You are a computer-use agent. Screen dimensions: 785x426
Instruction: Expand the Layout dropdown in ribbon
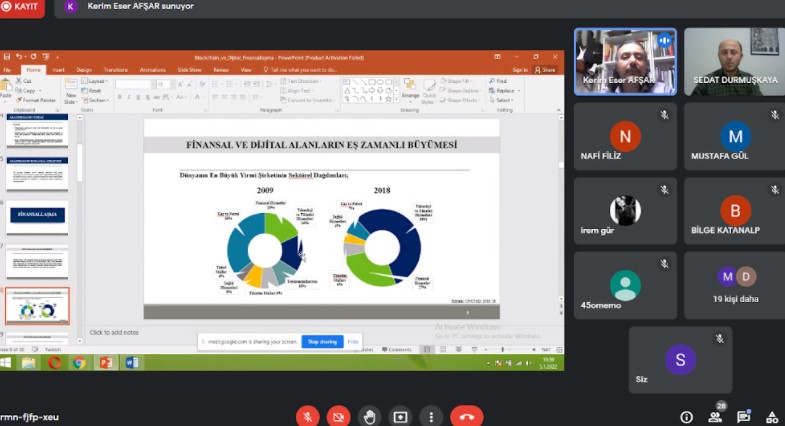[98, 81]
